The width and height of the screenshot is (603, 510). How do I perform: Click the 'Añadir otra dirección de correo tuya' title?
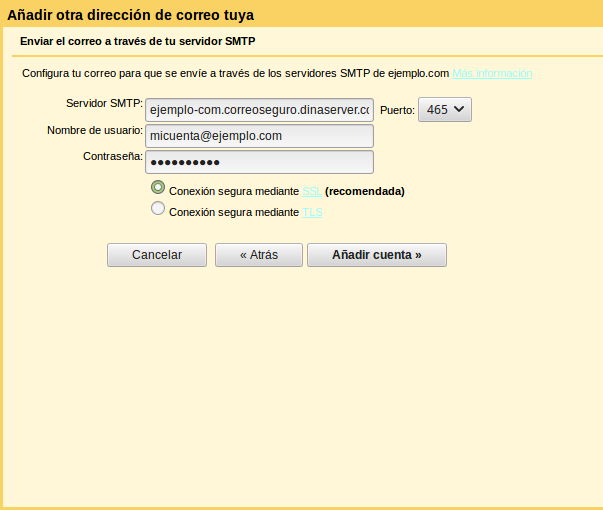130,15
